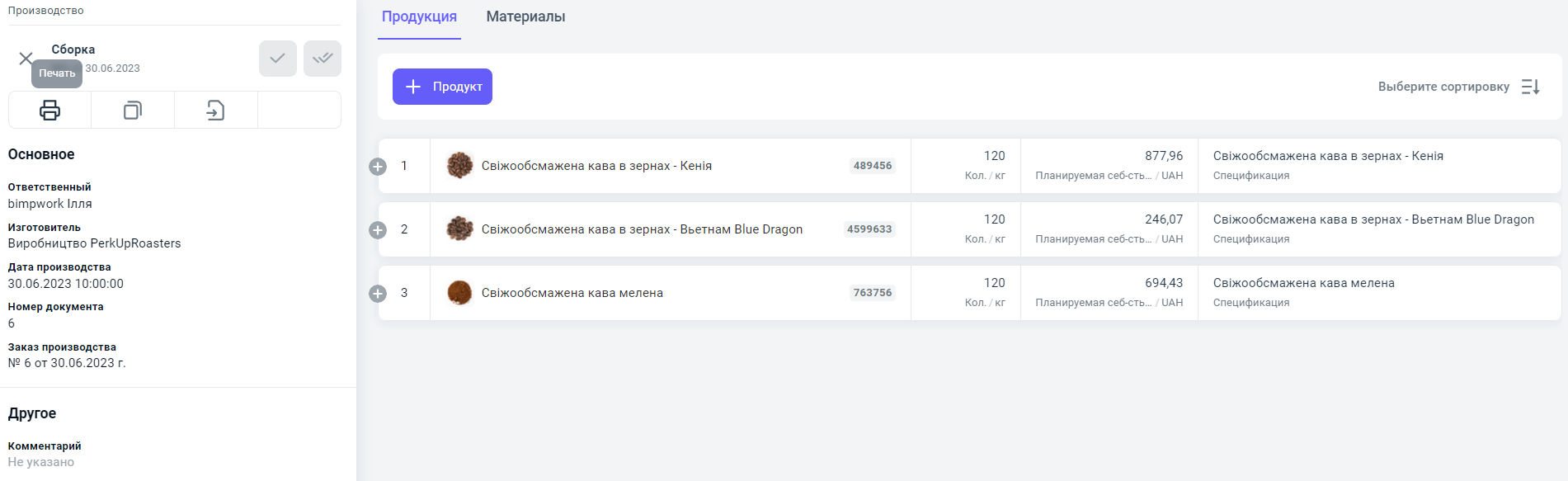Open the Выберите сортировку dropdown
Viewport: 1568px width, 481px height.
coord(1443,87)
